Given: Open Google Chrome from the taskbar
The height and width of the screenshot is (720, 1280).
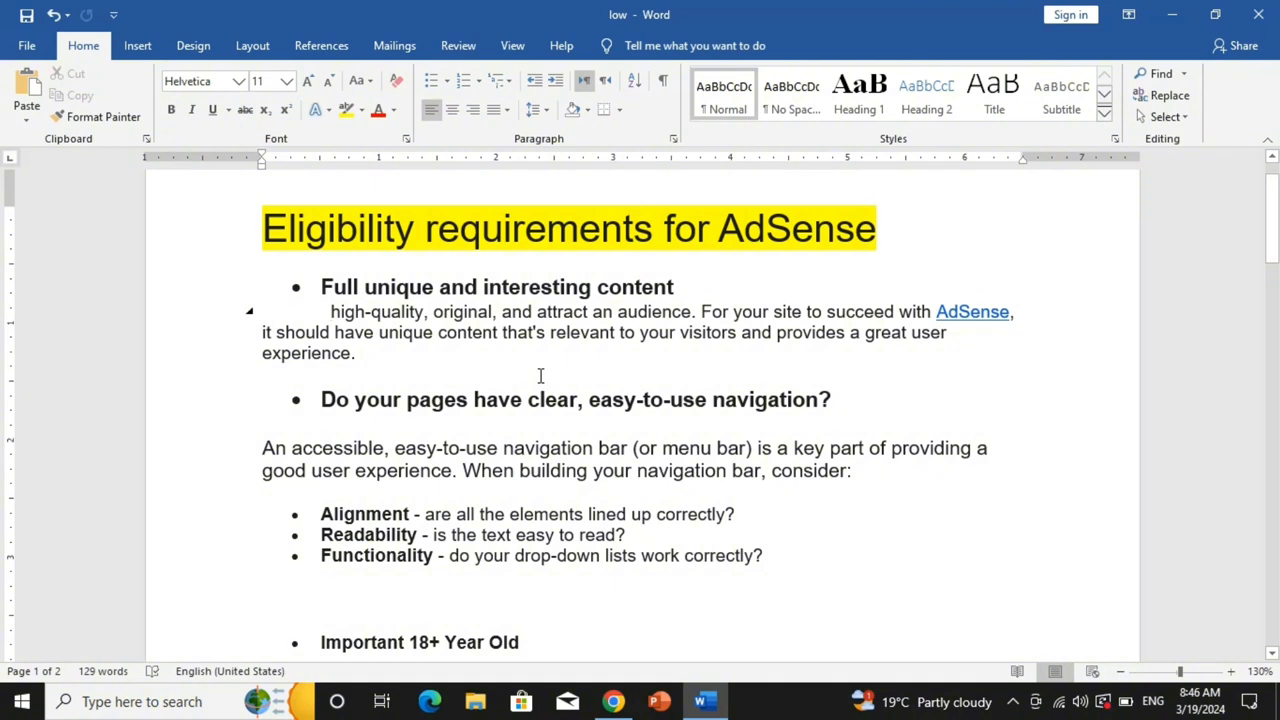Looking at the screenshot, I should click(x=613, y=701).
